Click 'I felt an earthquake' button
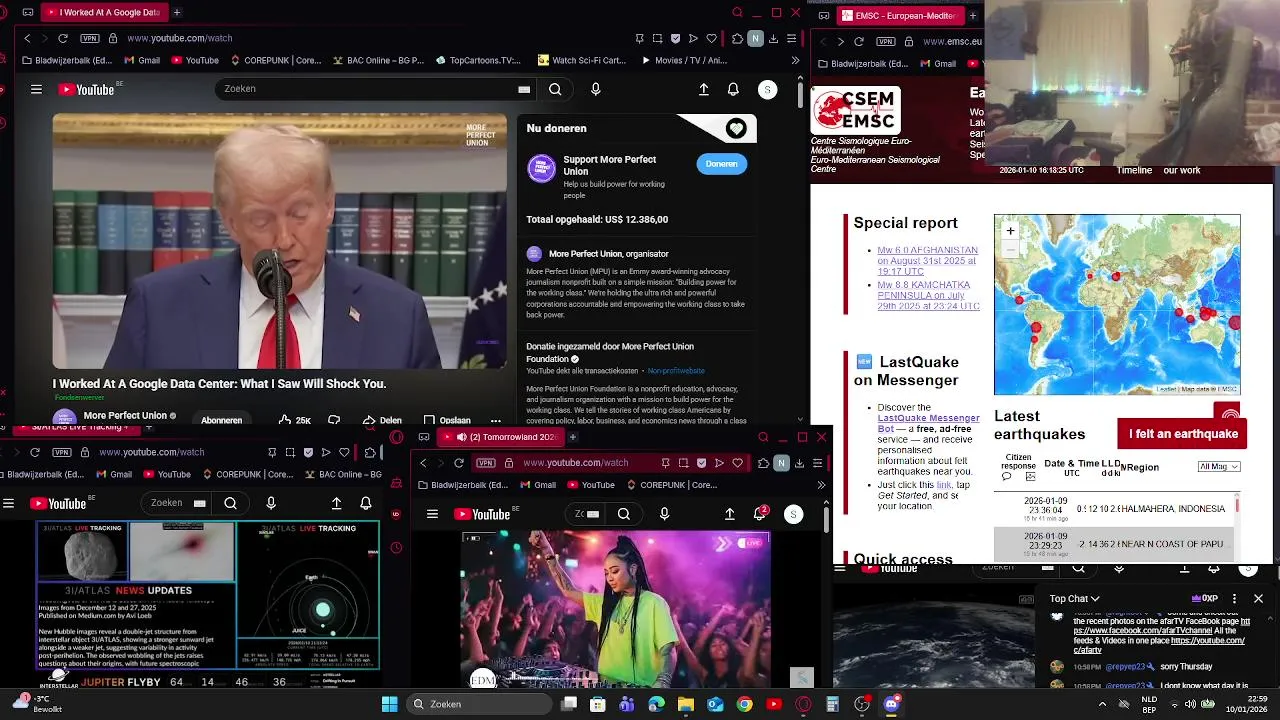This screenshot has width=1280, height=720. pos(1183,434)
